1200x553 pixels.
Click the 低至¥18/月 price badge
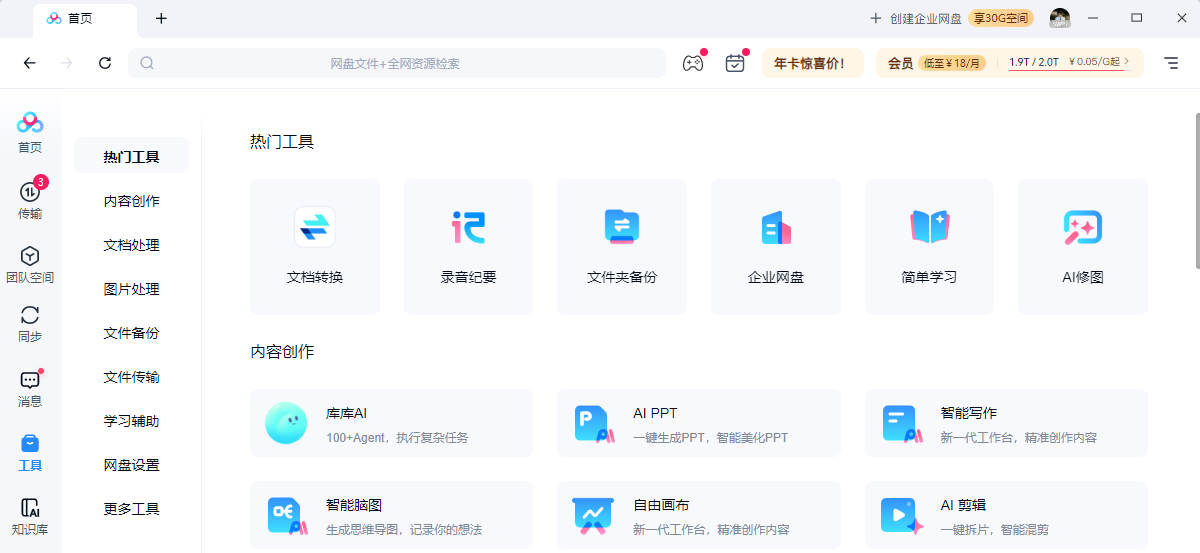point(952,63)
